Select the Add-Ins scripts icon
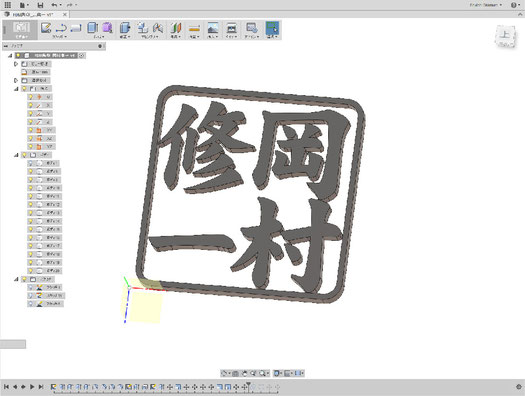 (251, 28)
